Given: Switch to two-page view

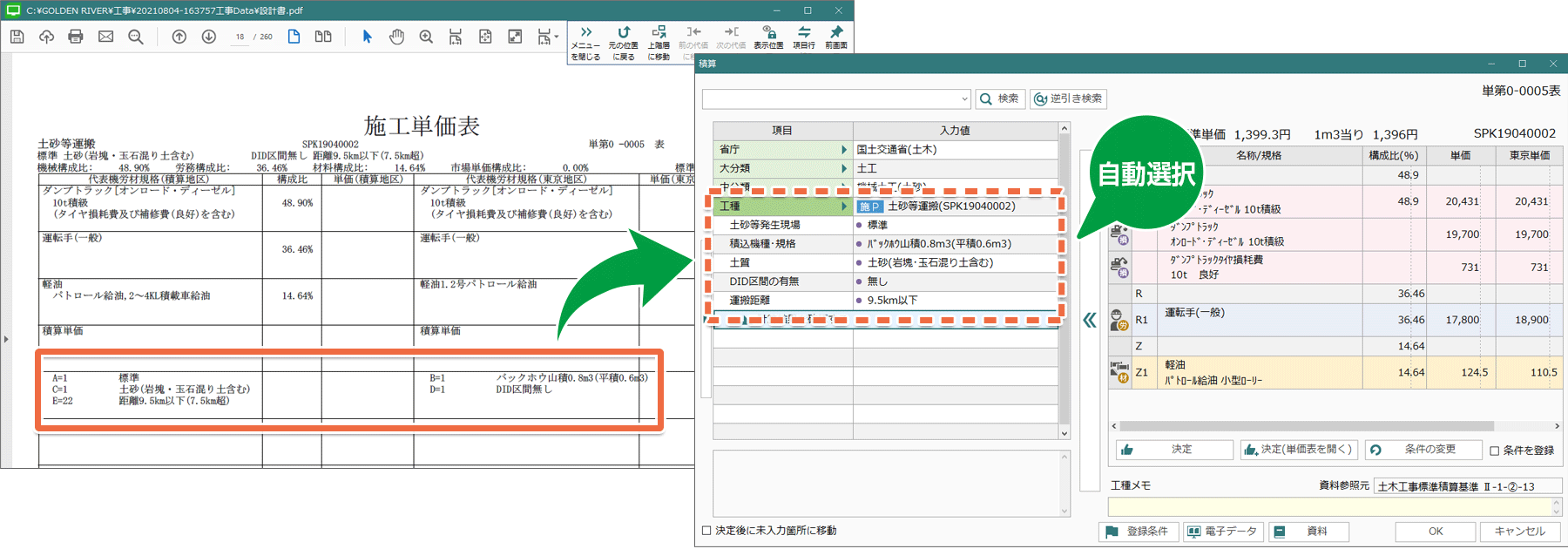Looking at the screenshot, I should (323, 37).
